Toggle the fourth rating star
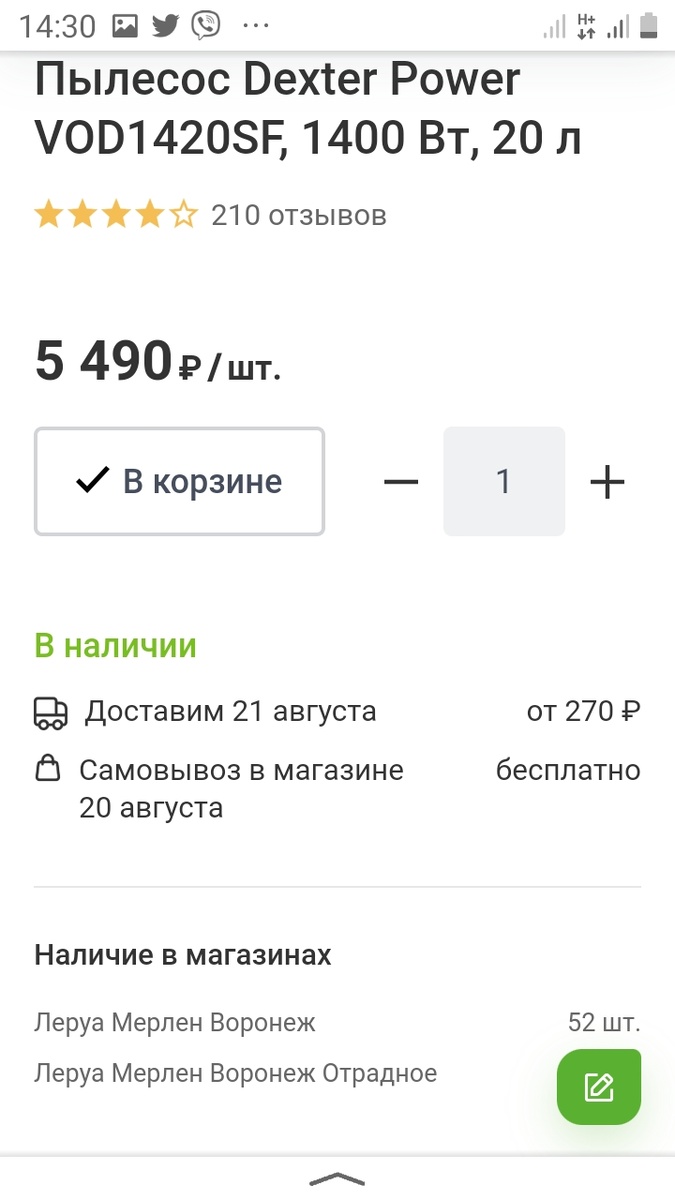Screen dimensions: 675x1200 (148, 213)
